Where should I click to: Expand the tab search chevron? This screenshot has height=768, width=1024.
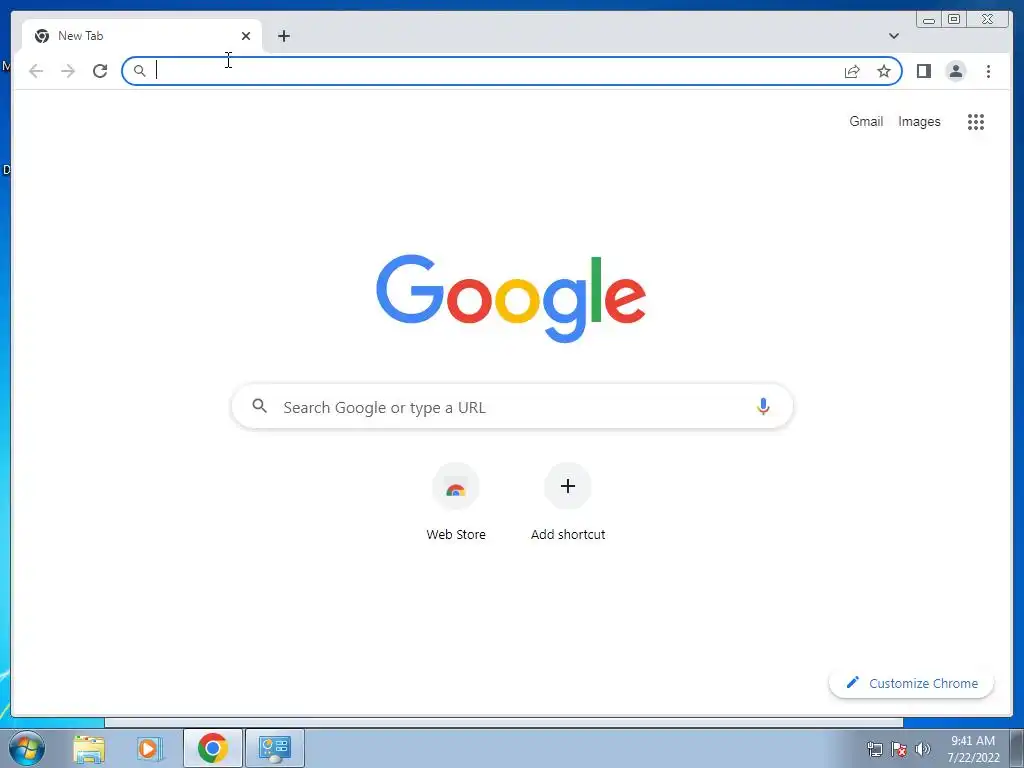(x=894, y=36)
